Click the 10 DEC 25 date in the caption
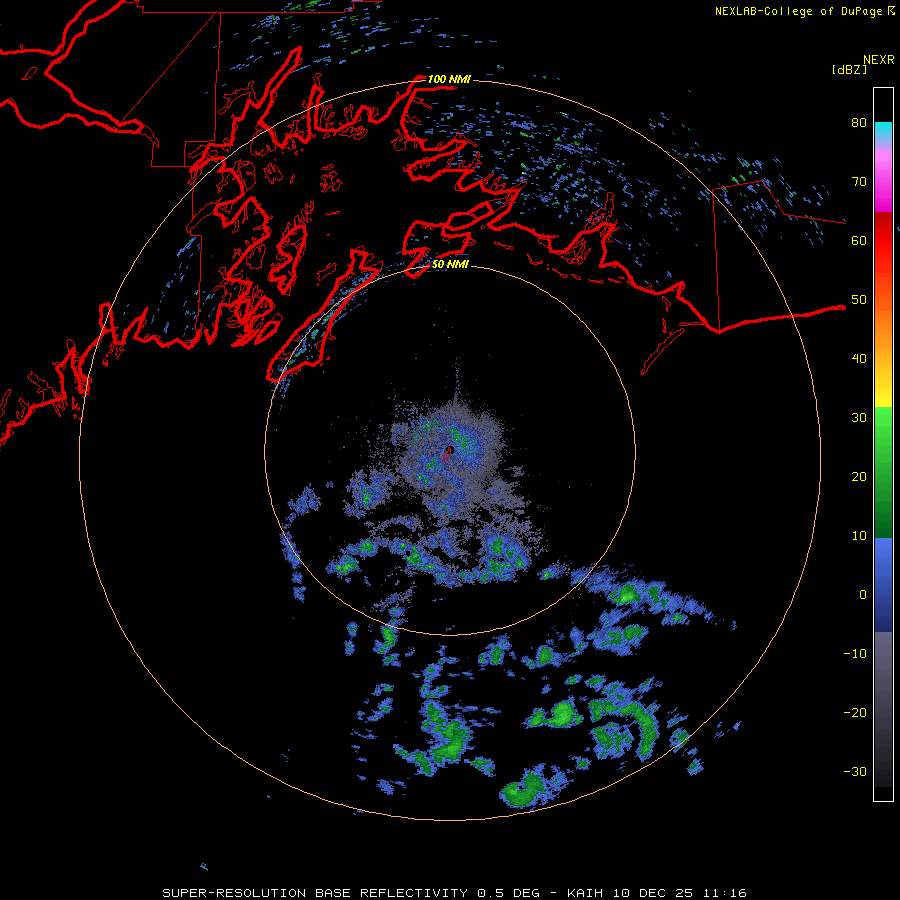Image resolution: width=900 pixels, height=900 pixels. pyautogui.click(x=655, y=893)
